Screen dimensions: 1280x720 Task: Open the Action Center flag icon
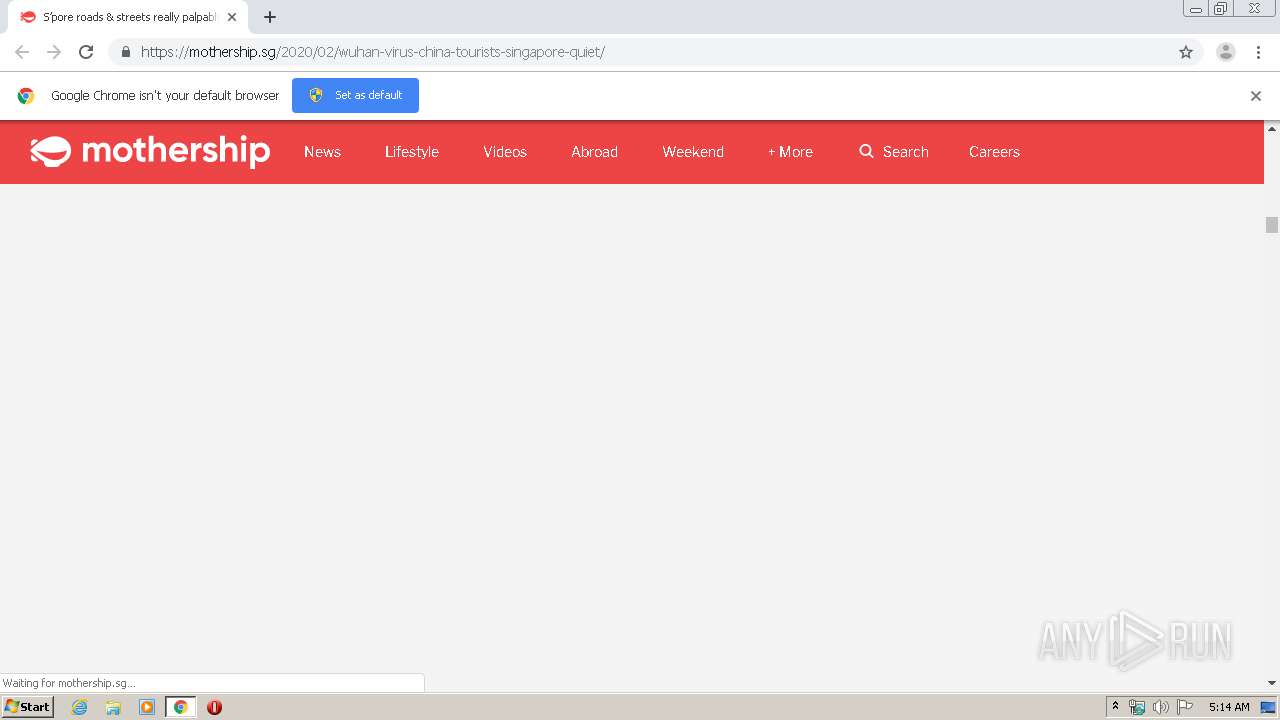point(1185,707)
